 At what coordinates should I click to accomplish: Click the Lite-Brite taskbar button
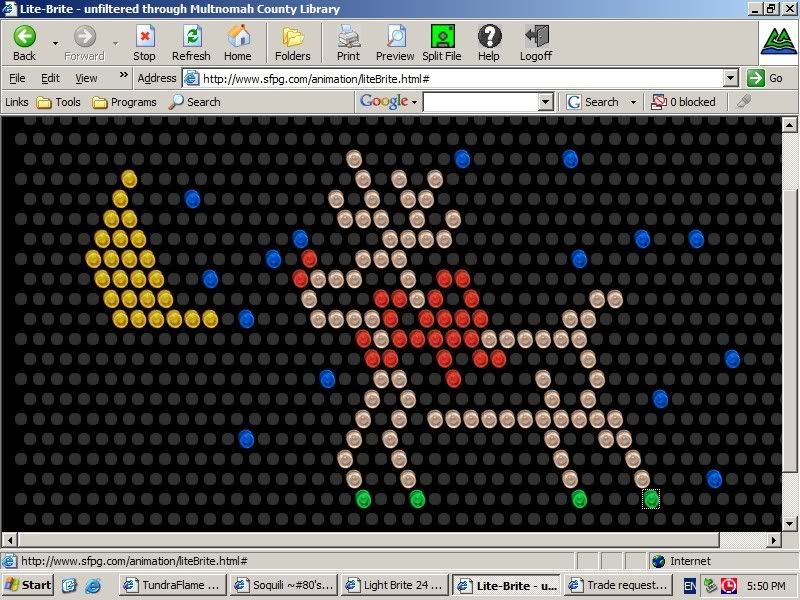(x=507, y=585)
